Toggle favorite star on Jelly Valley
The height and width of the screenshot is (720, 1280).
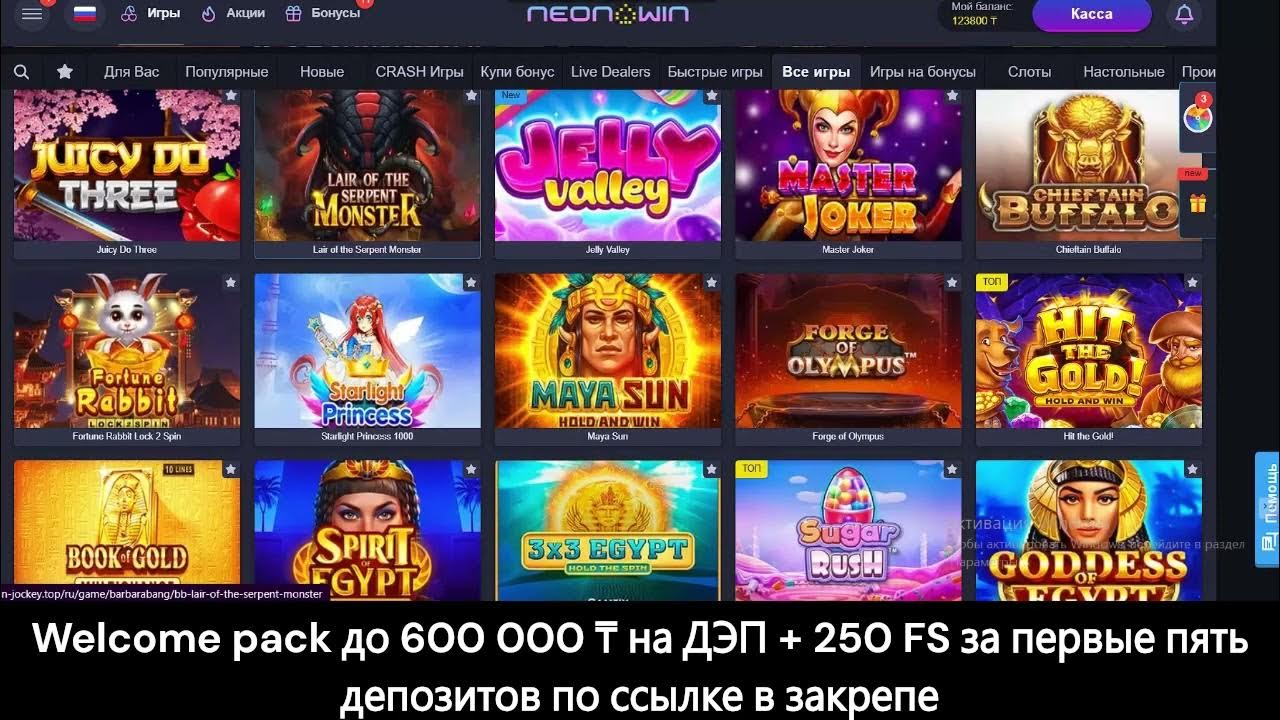point(711,96)
